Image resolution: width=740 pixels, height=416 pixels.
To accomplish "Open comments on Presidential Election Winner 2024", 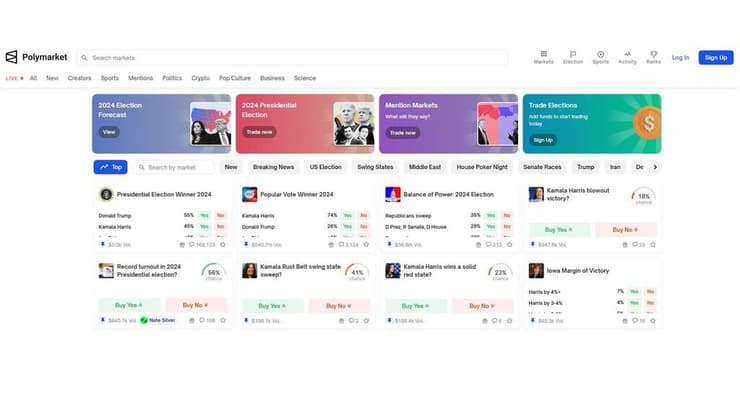I will 202,245.
